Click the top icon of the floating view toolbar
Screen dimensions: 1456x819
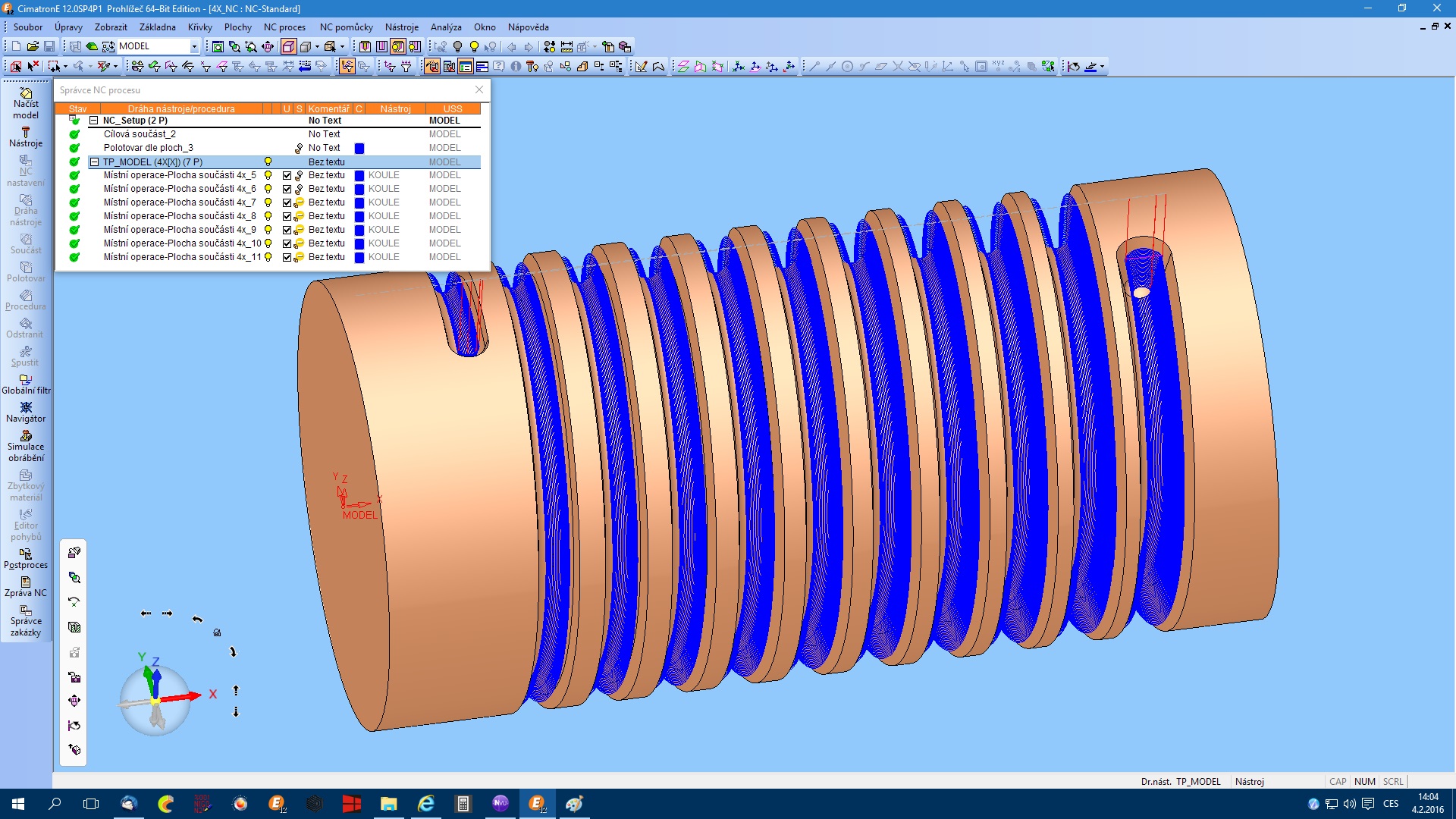click(x=74, y=552)
